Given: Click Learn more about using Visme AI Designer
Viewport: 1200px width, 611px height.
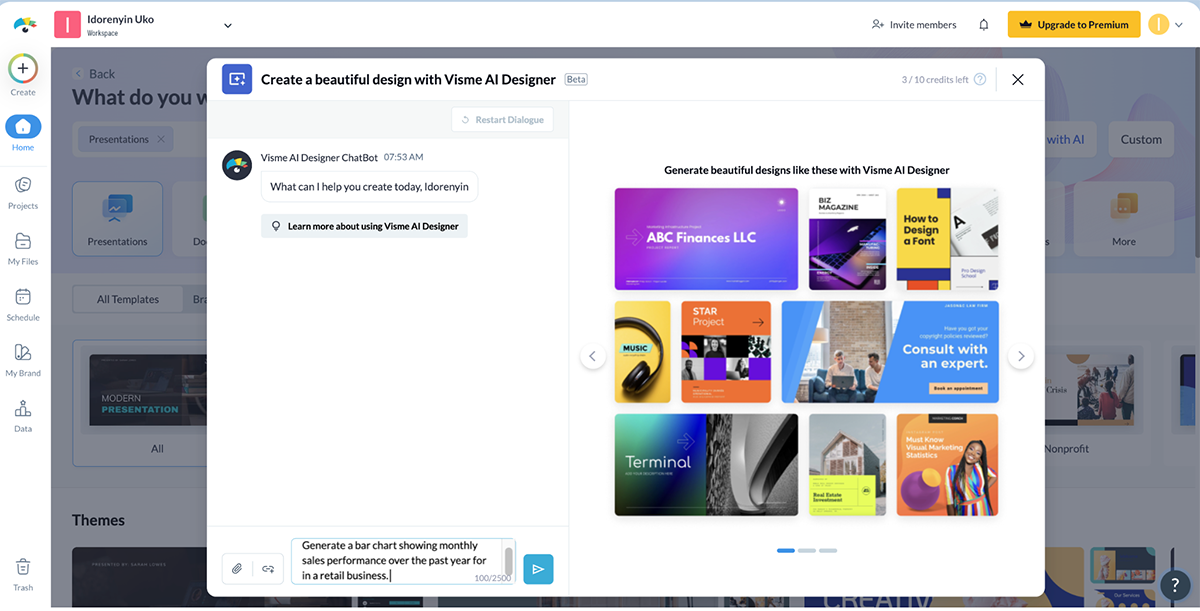Looking at the screenshot, I should pyautogui.click(x=364, y=225).
